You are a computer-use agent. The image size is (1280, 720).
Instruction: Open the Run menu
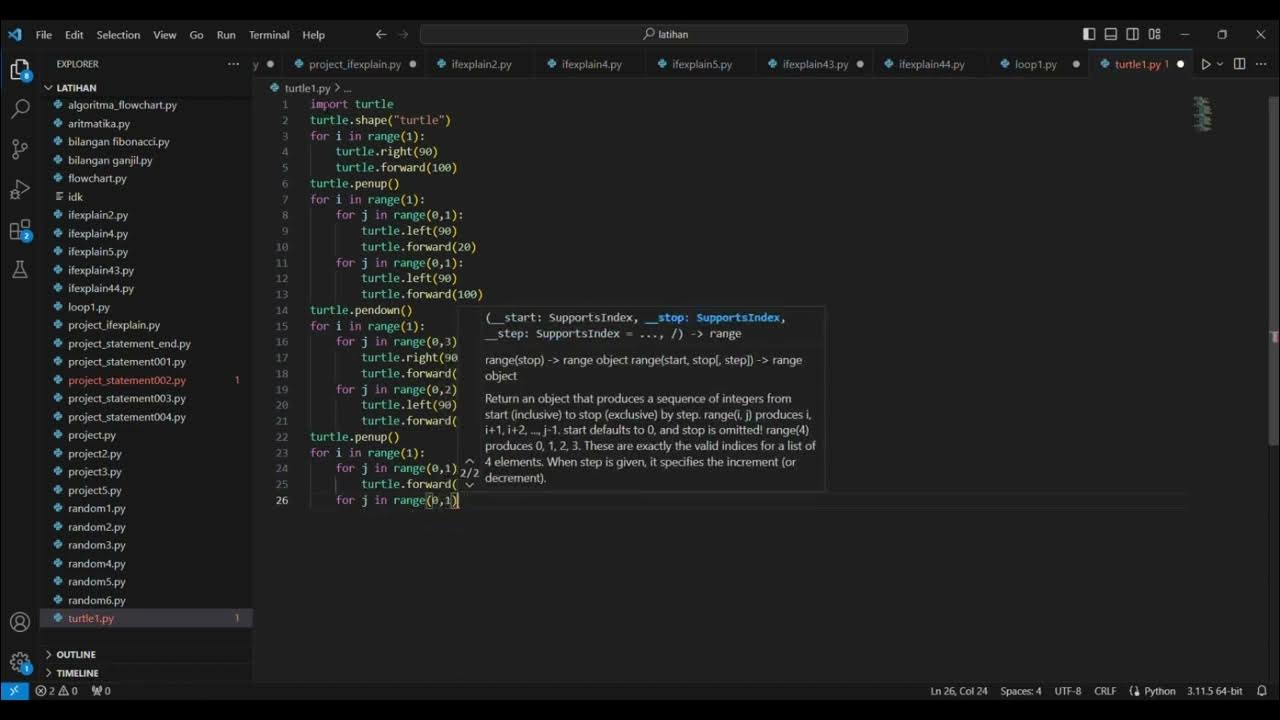coord(226,34)
